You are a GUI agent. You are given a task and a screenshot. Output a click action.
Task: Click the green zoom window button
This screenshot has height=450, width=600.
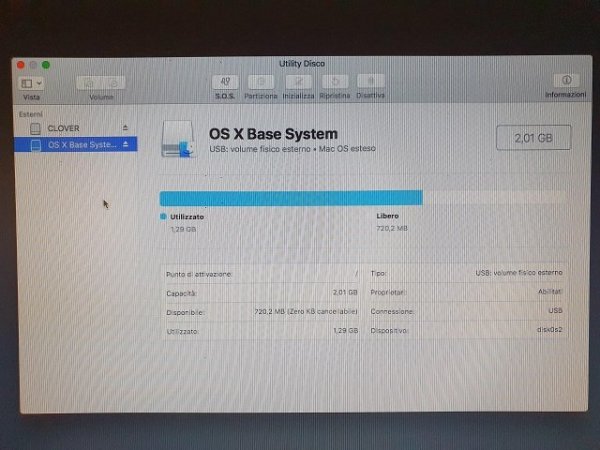(46, 65)
